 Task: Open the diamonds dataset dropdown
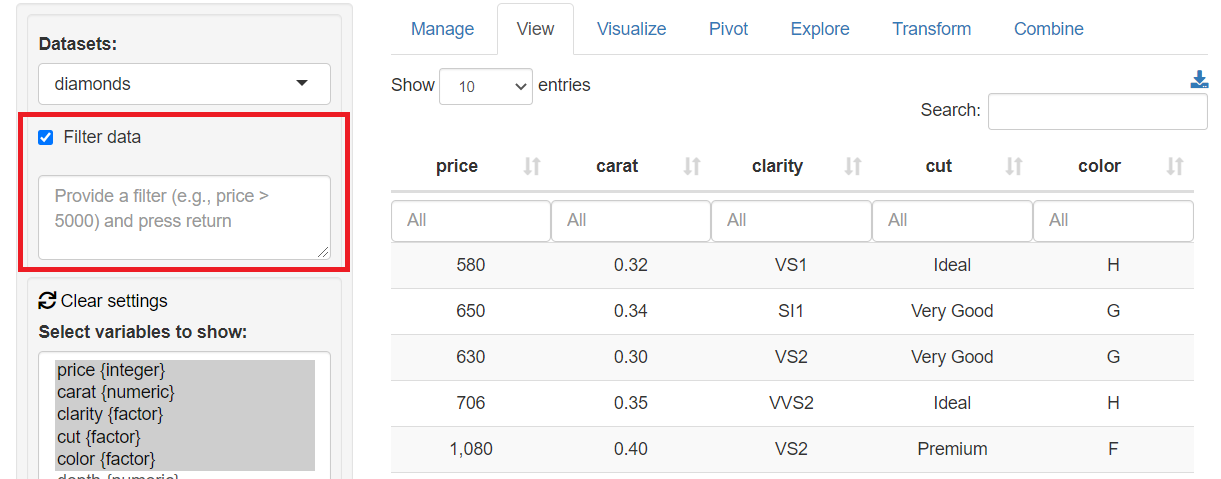click(x=184, y=84)
